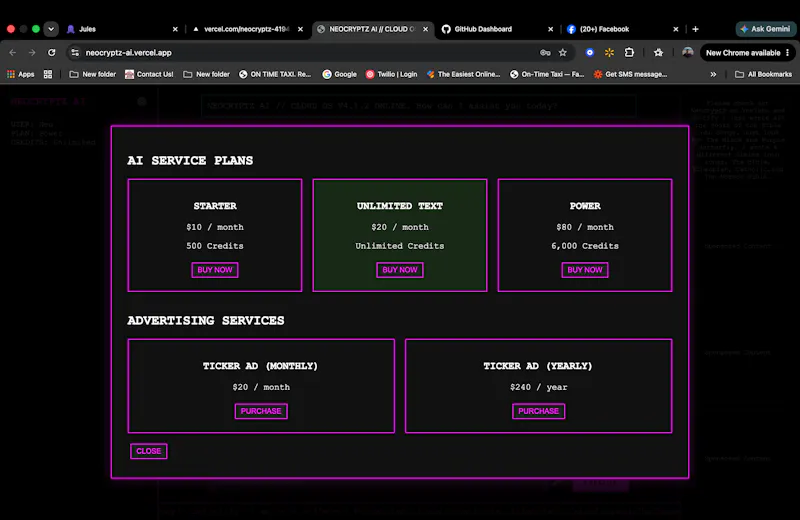This screenshot has height=520, width=800.
Task: Open the Extensions puzzle menu
Action: point(629,53)
